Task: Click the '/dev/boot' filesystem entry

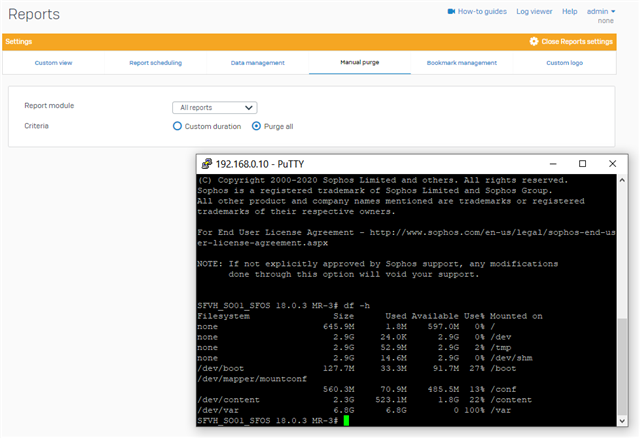Action: click(x=220, y=368)
